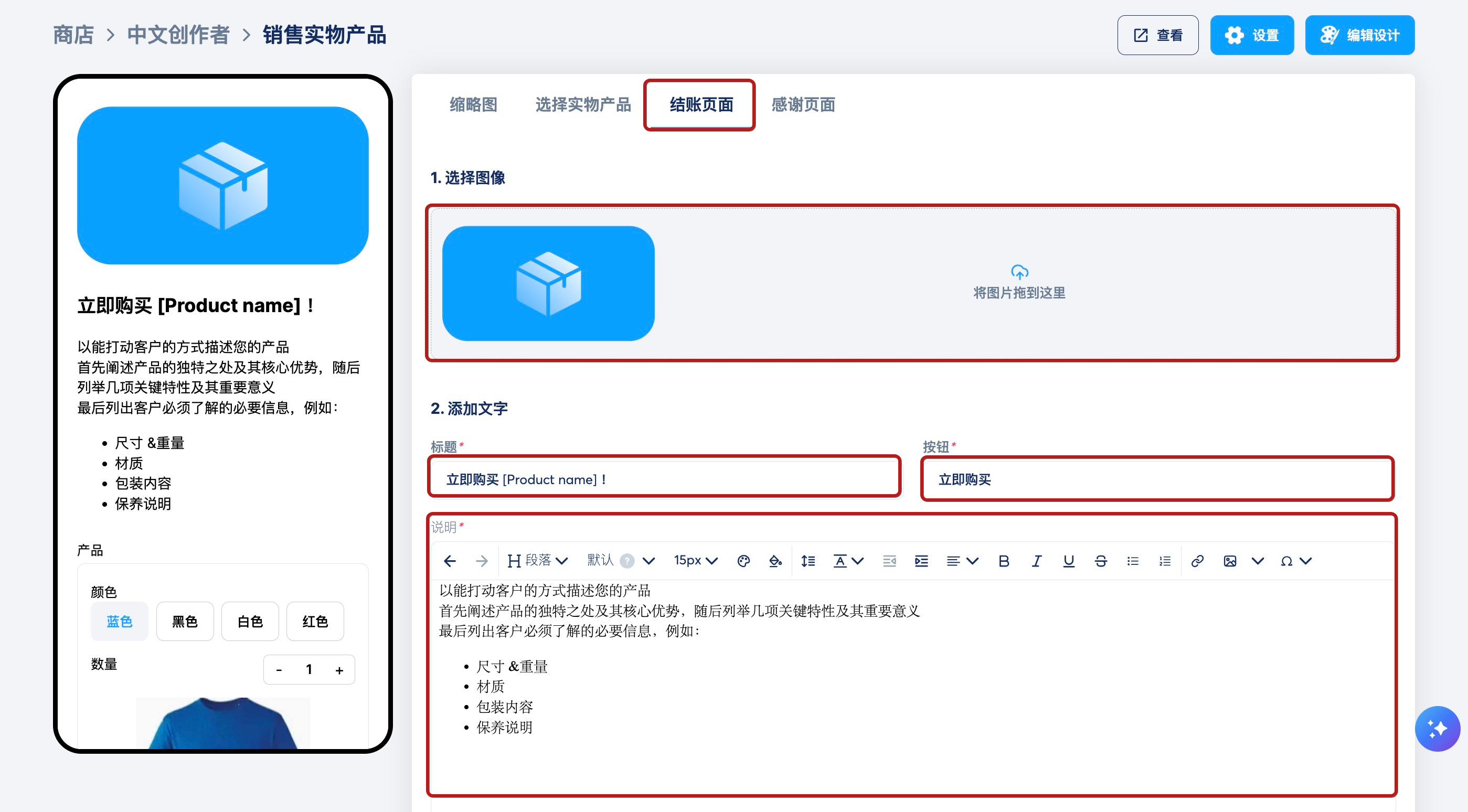Click the undo arrow in editor toolbar
Viewport: 1468px width, 812px height.
coord(450,561)
